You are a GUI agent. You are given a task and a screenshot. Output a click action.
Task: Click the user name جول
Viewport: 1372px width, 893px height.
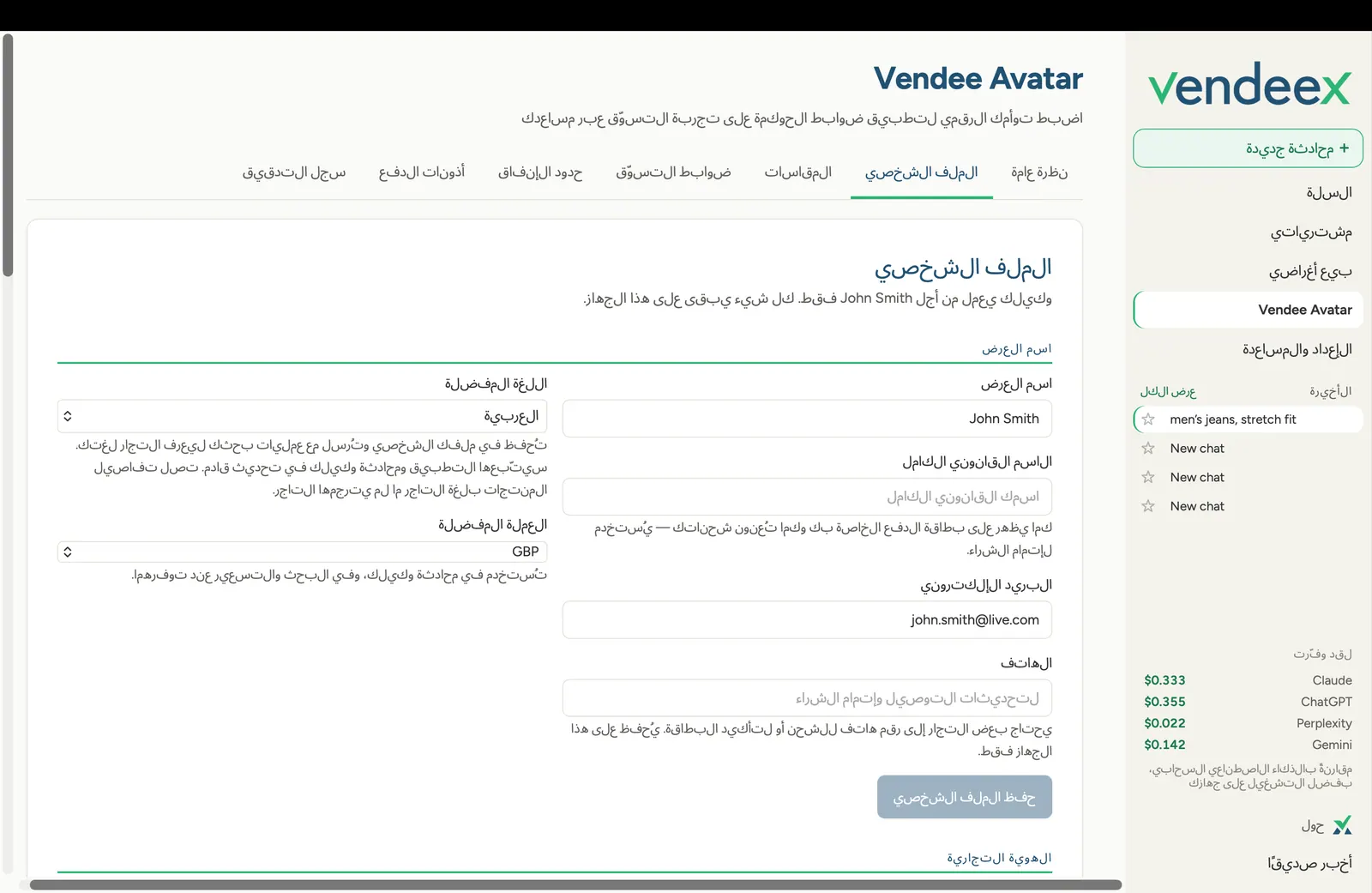(1313, 826)
